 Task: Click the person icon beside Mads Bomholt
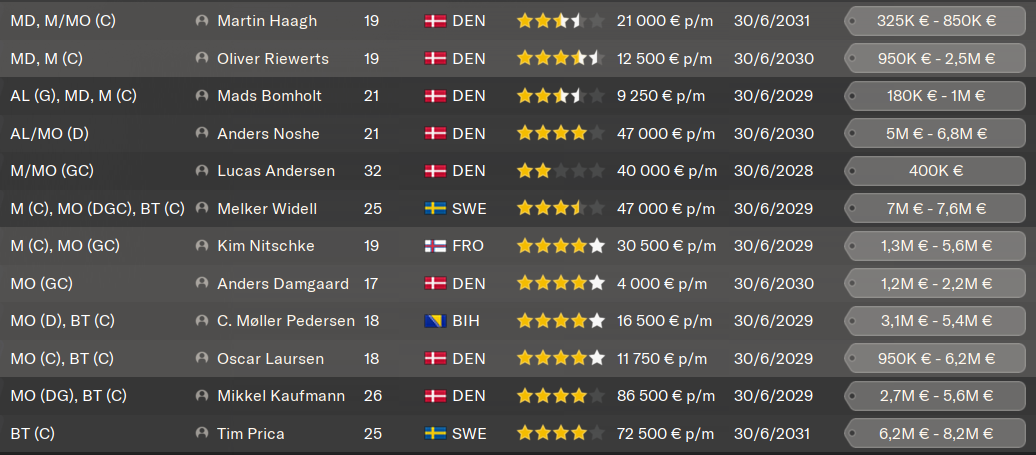click(203, 96)
